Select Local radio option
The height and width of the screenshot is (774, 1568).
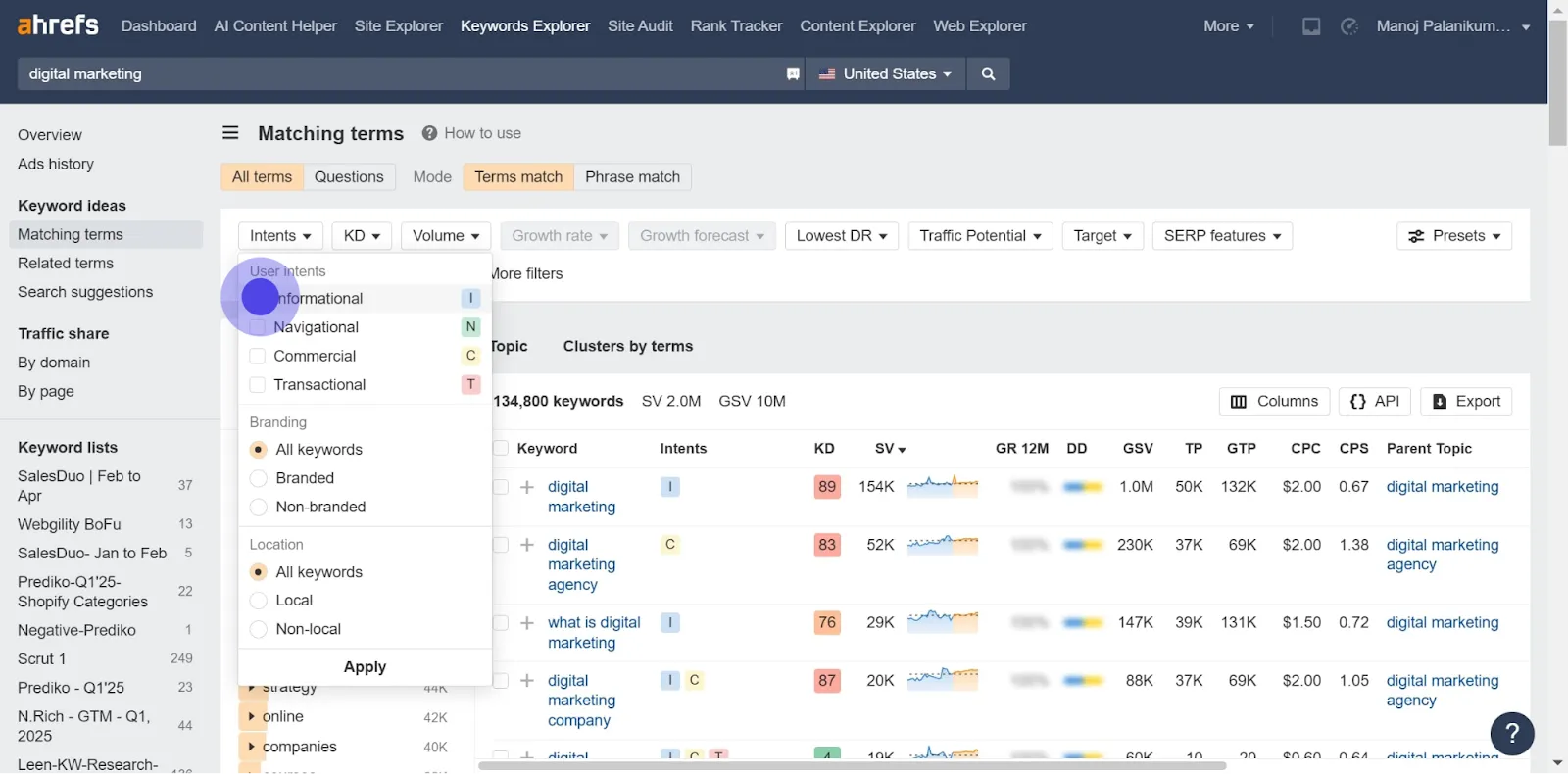coord(259,601)
